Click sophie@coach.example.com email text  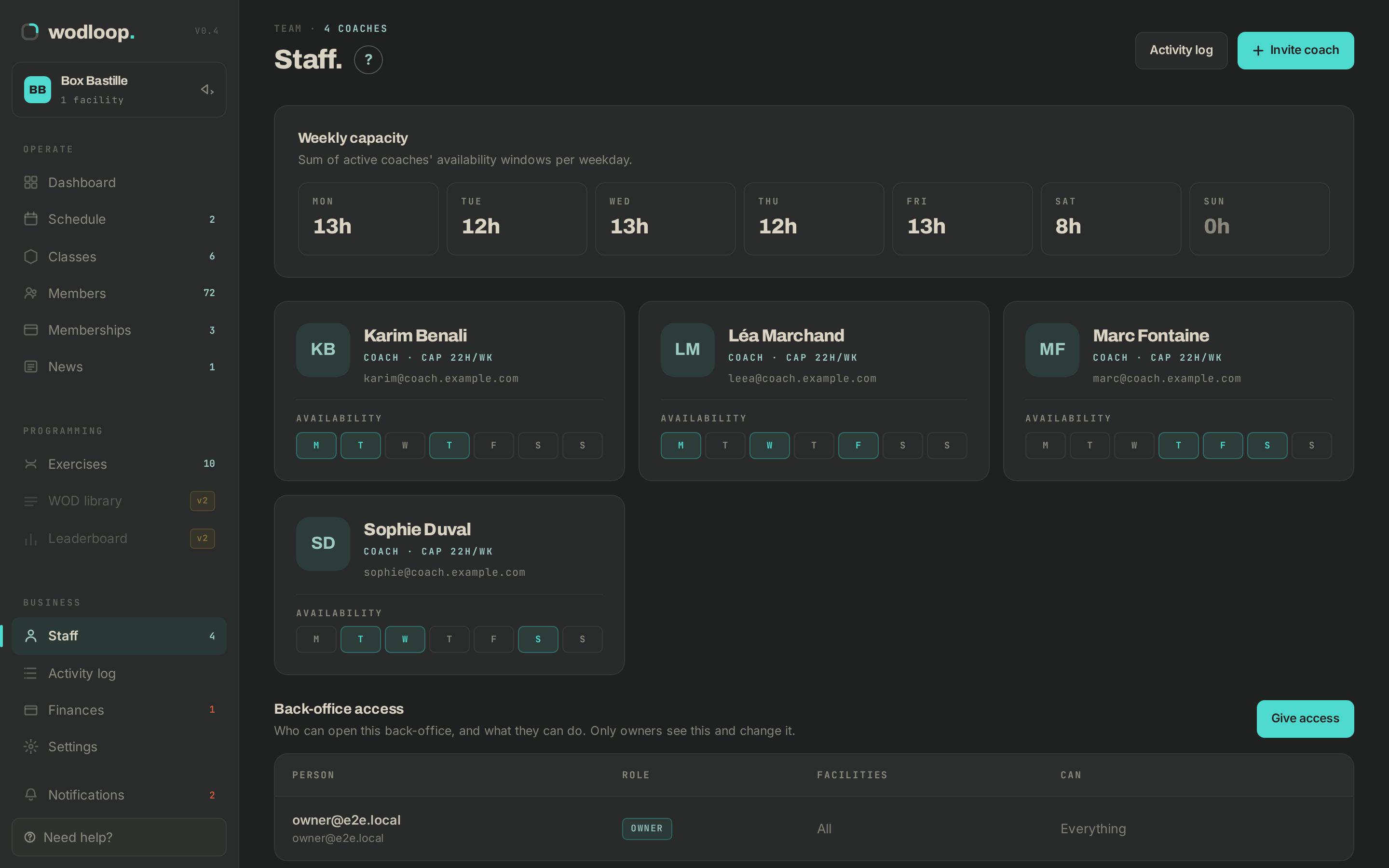(444, 573)
